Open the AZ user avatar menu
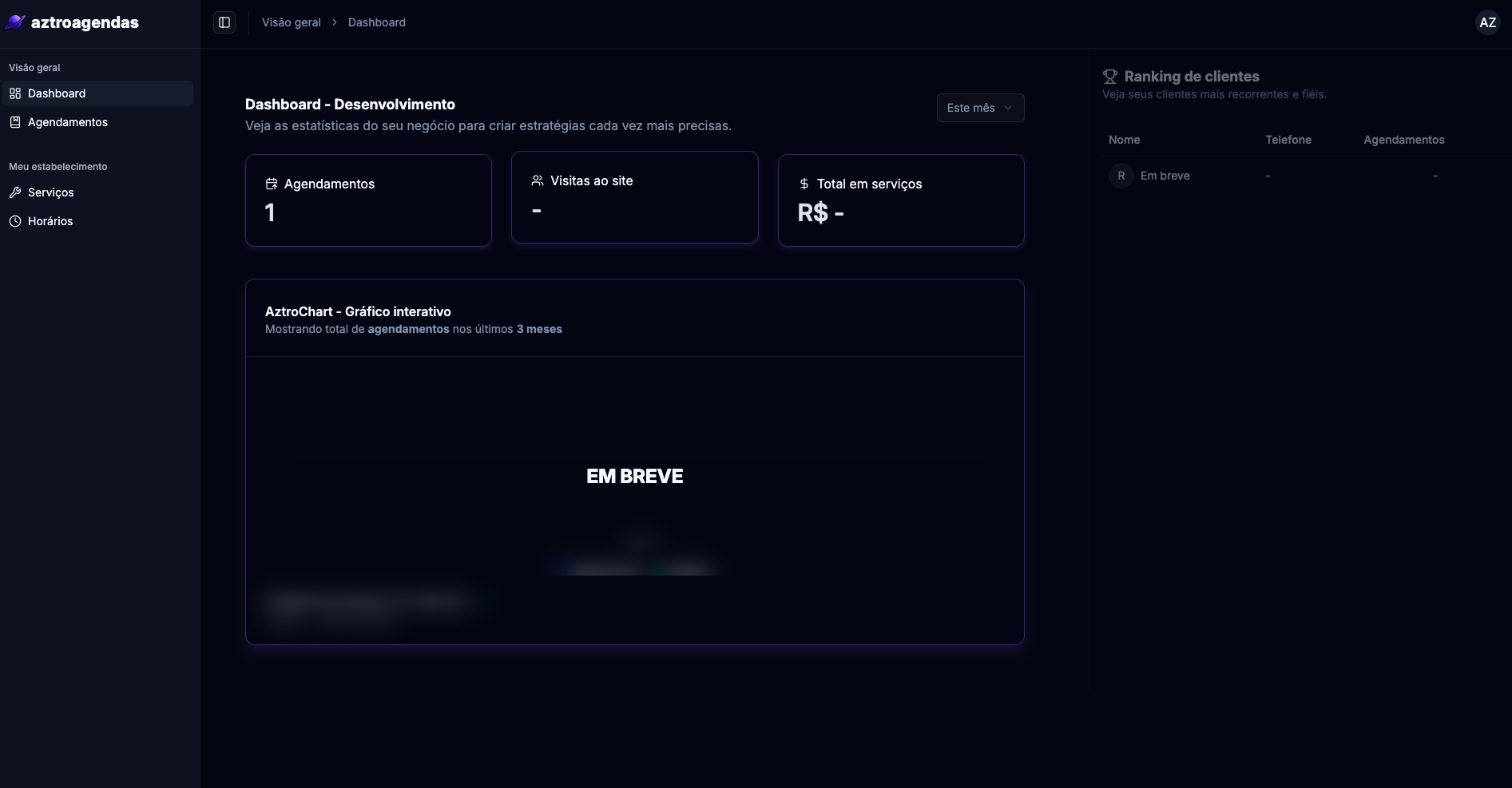The height and width of the screenshot is (788, 1512). [1487, 22]
